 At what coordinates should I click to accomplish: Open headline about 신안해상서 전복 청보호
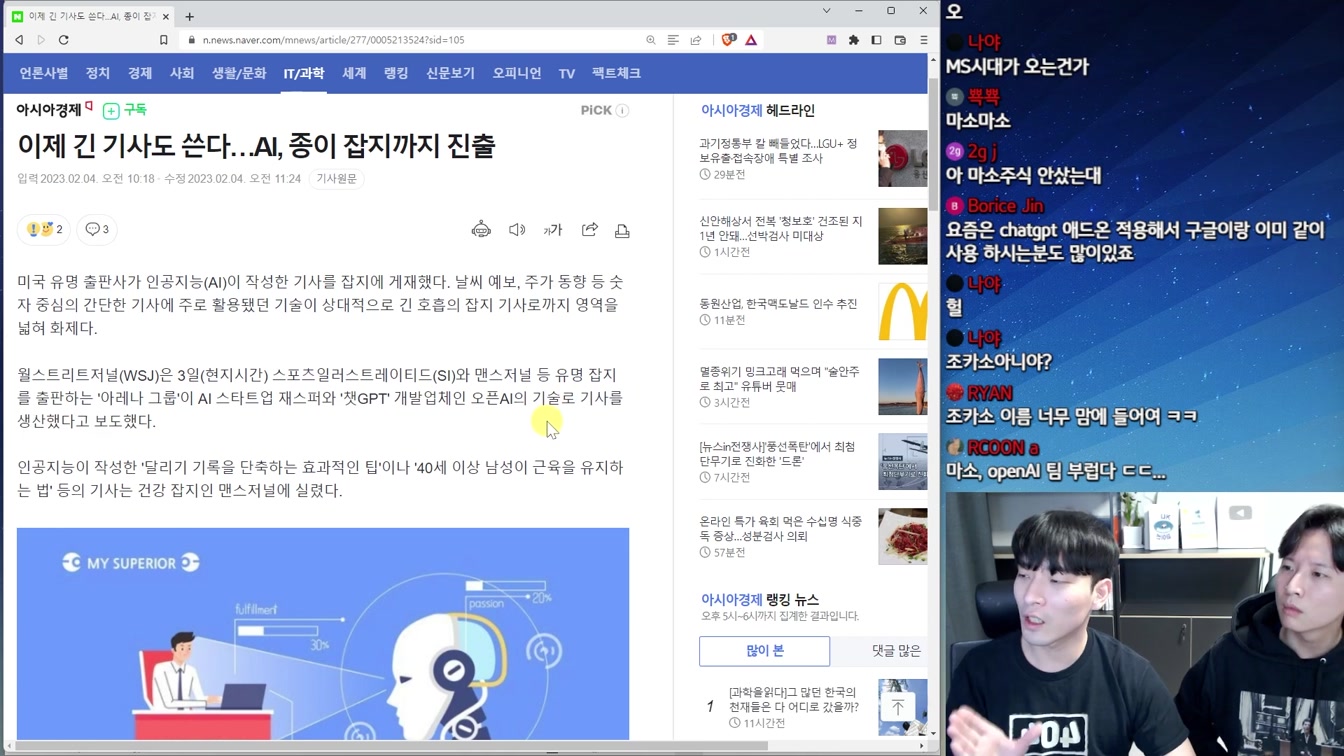pyautogui.click(x=780, y=228)
